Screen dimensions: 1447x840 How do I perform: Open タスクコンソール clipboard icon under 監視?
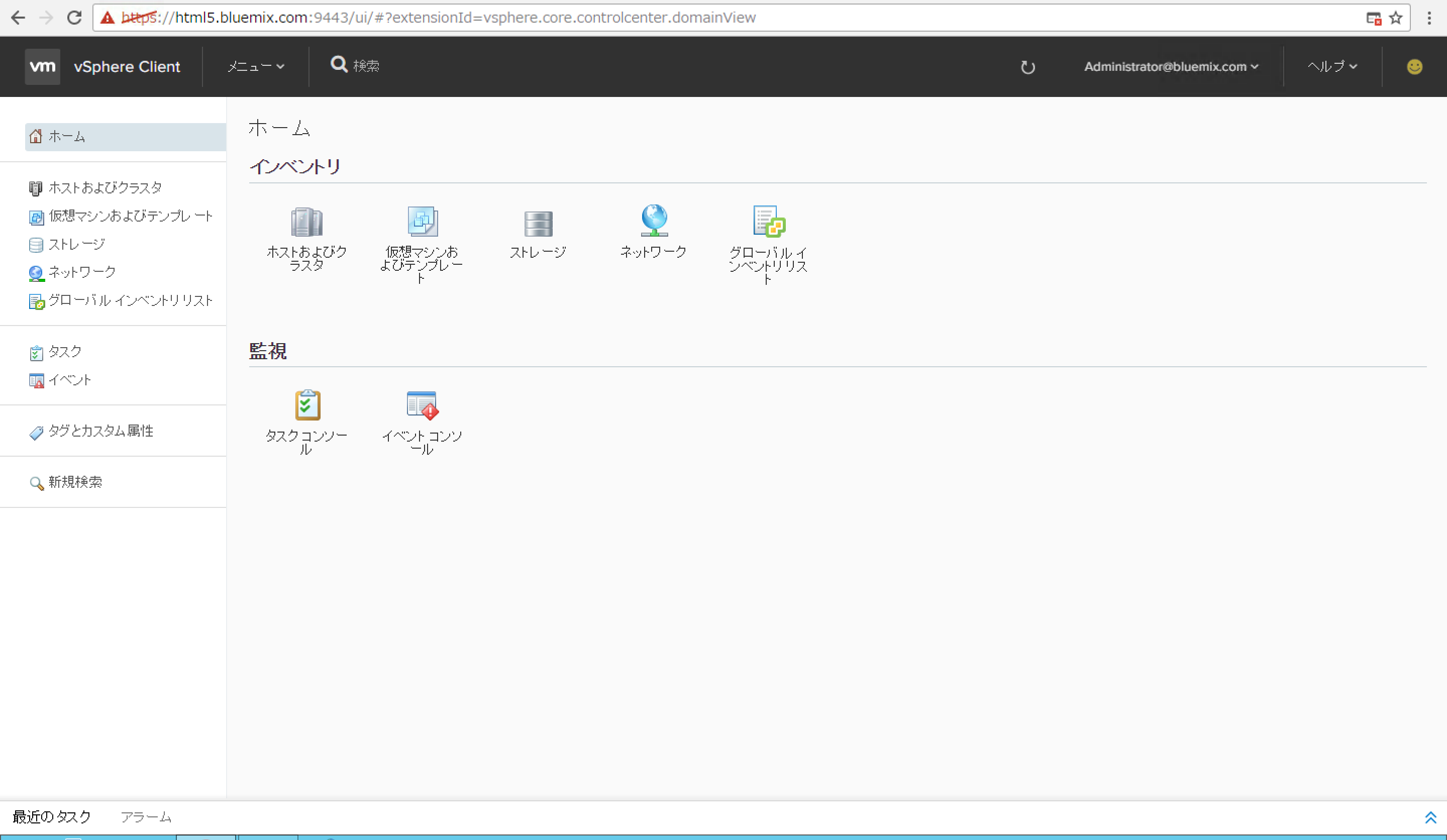(306, 406)
